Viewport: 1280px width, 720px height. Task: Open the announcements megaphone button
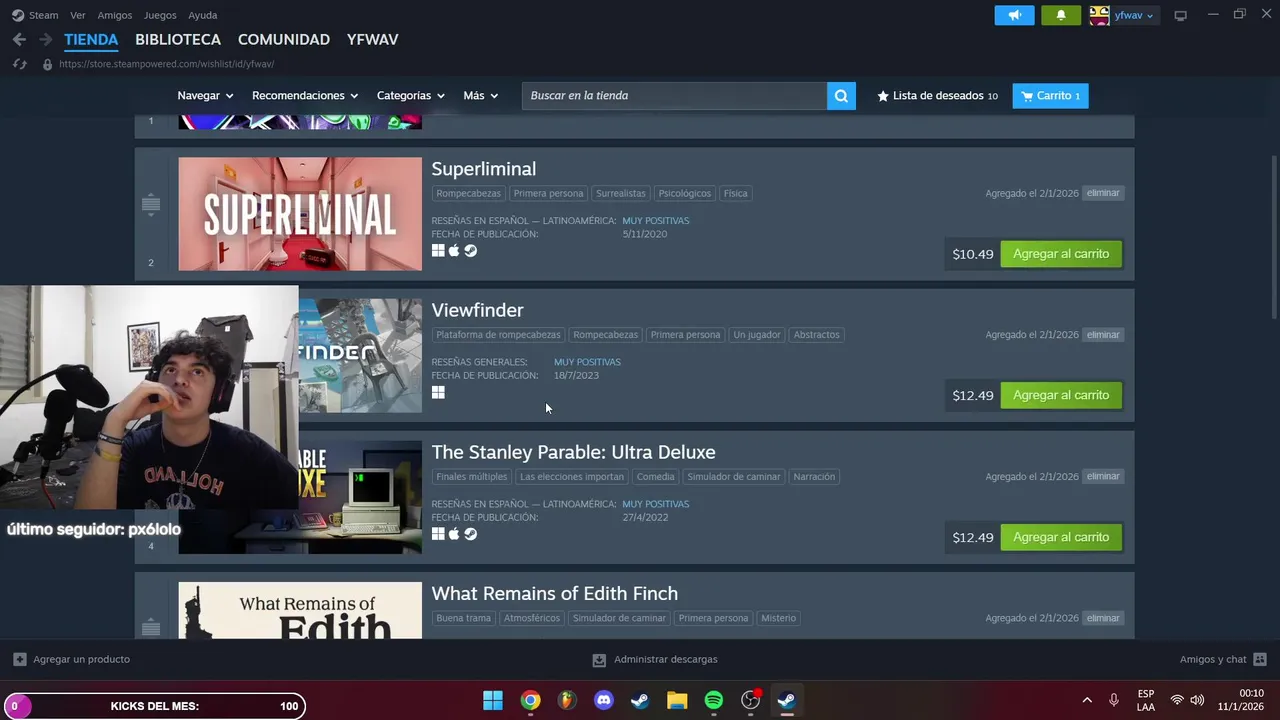[x=1014, y=15]
